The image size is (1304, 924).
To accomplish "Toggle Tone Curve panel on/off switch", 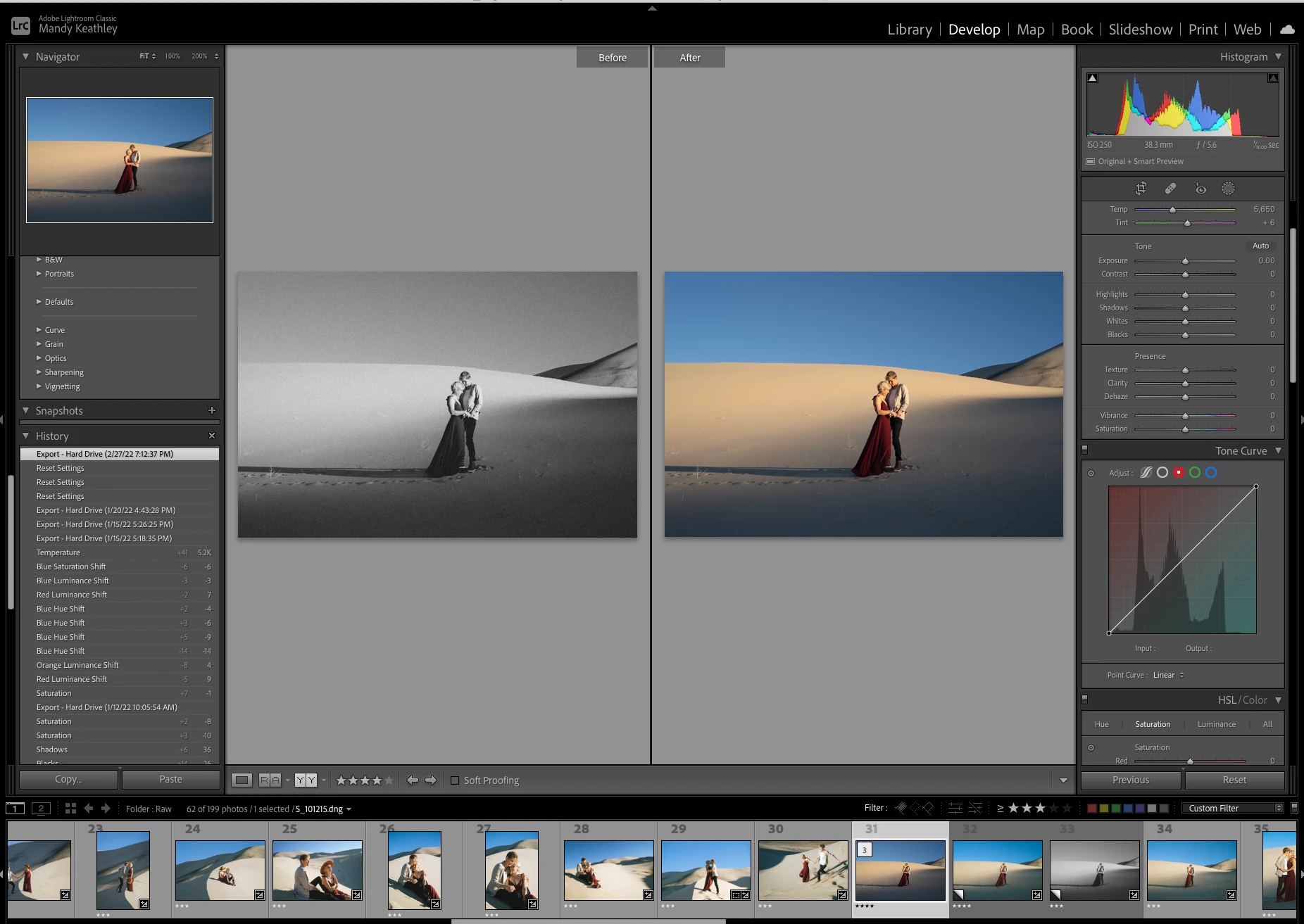I will (1085, 450).
